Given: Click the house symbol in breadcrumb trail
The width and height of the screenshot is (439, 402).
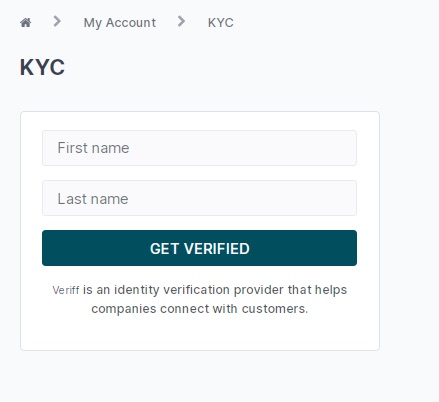Looking at the screenshot, I should point(26,23).
